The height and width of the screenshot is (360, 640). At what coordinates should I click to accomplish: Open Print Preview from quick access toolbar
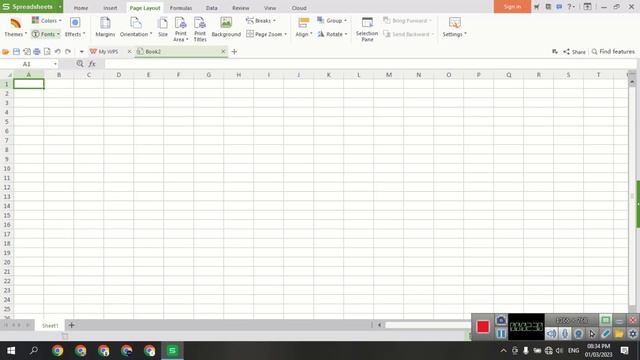click(x=47, y=51)
